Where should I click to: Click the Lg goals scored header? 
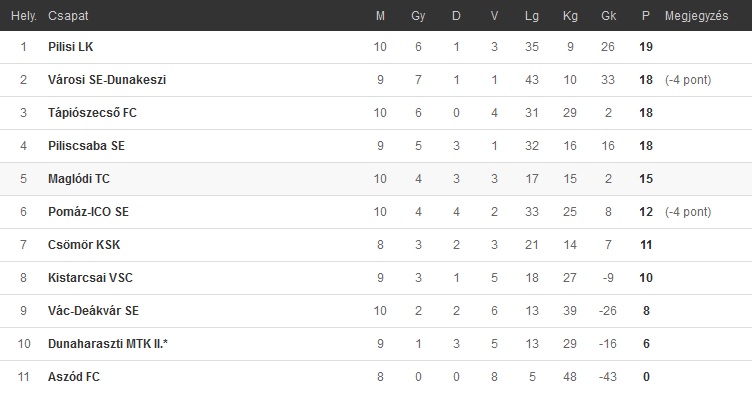[532, 16]
